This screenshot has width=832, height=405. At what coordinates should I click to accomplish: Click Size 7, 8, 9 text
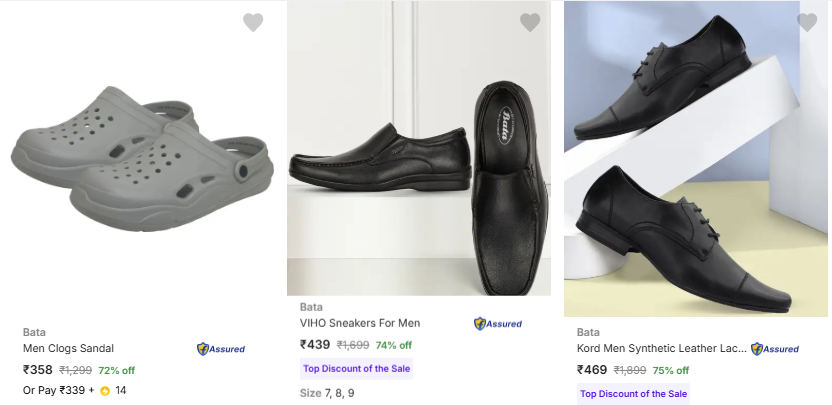point(327,393)
